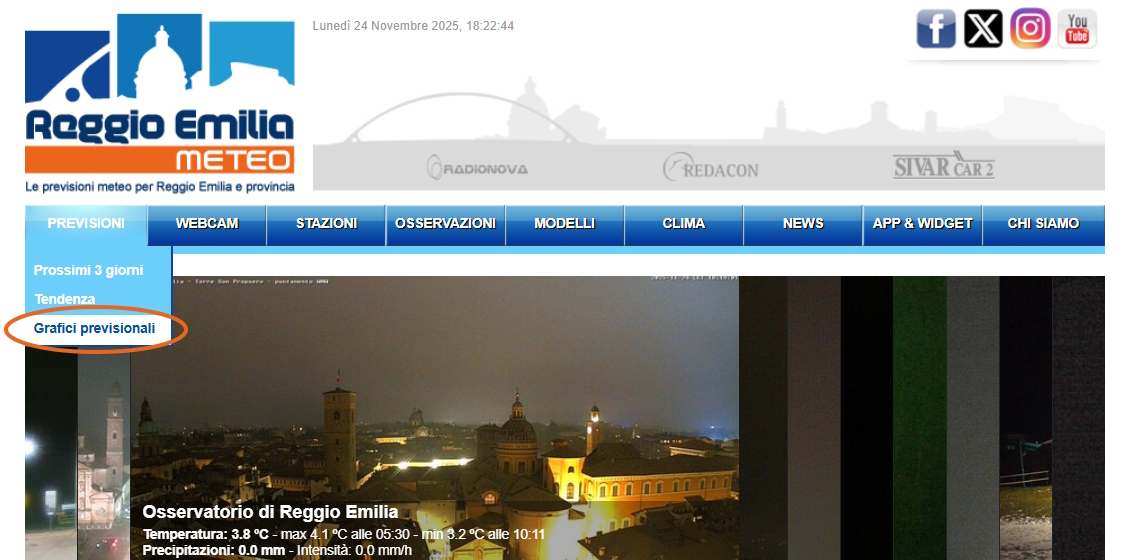Image resolution: width=1130 pixels, height=560 pixels.
Task: Go to the Modelli section
Action: [x=564, y=224]
